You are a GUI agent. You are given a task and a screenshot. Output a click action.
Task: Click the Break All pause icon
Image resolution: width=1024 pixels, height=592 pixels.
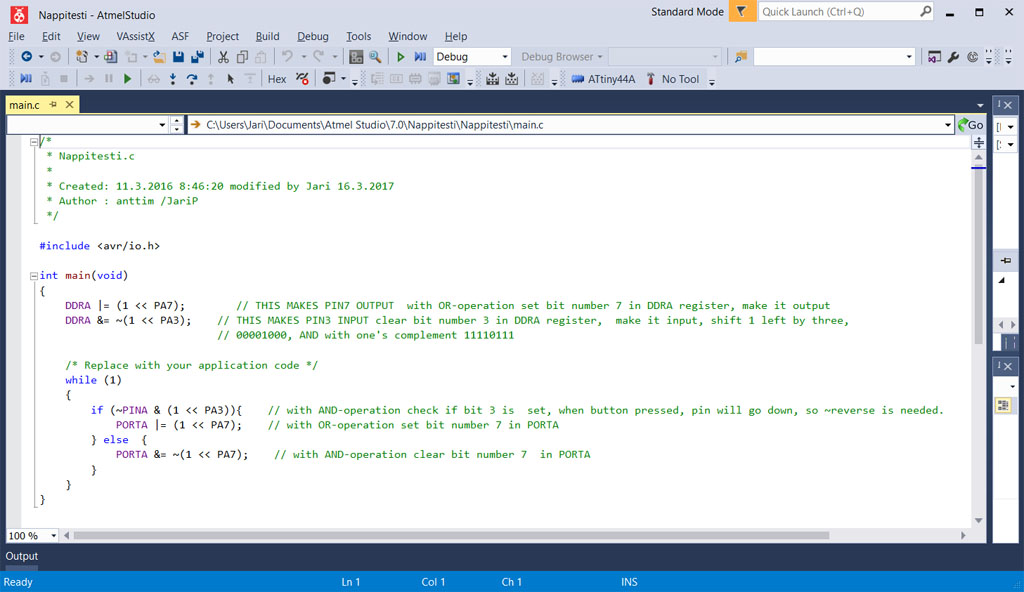point(108,79)
